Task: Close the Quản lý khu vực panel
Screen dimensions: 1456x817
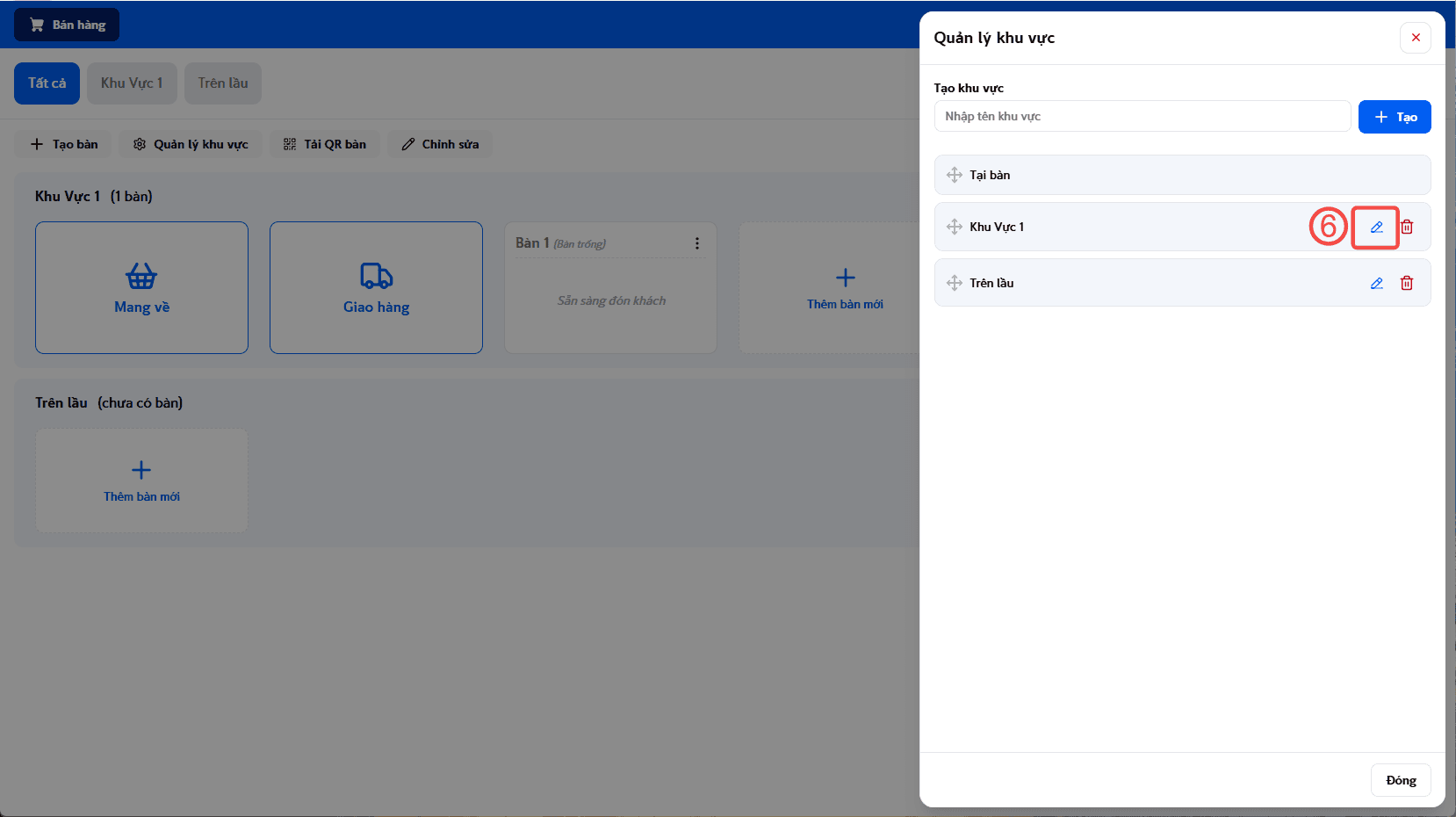Action: (x=1416, y=38)
